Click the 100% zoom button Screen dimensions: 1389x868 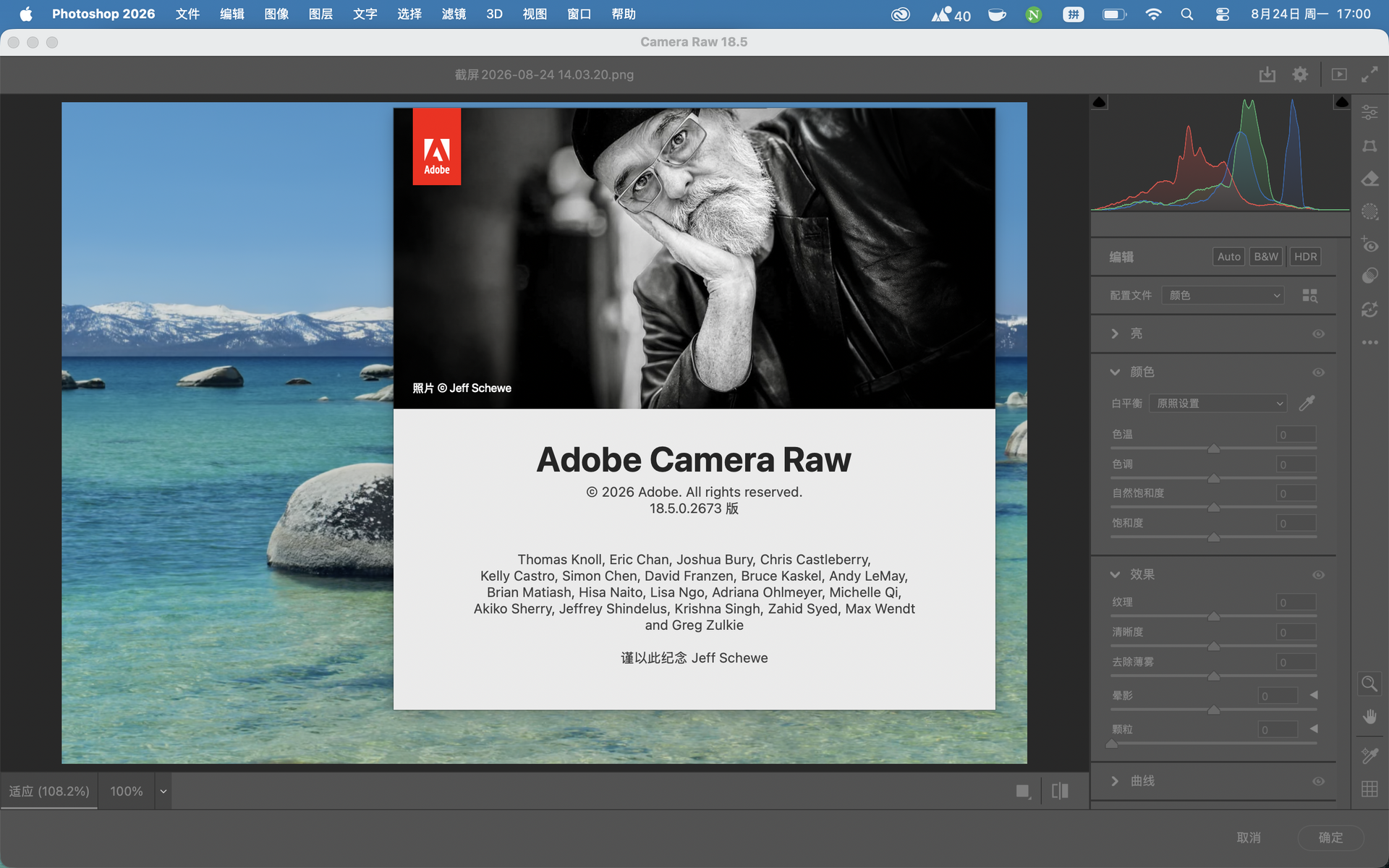pyautogui.click(x=127, y=791)
